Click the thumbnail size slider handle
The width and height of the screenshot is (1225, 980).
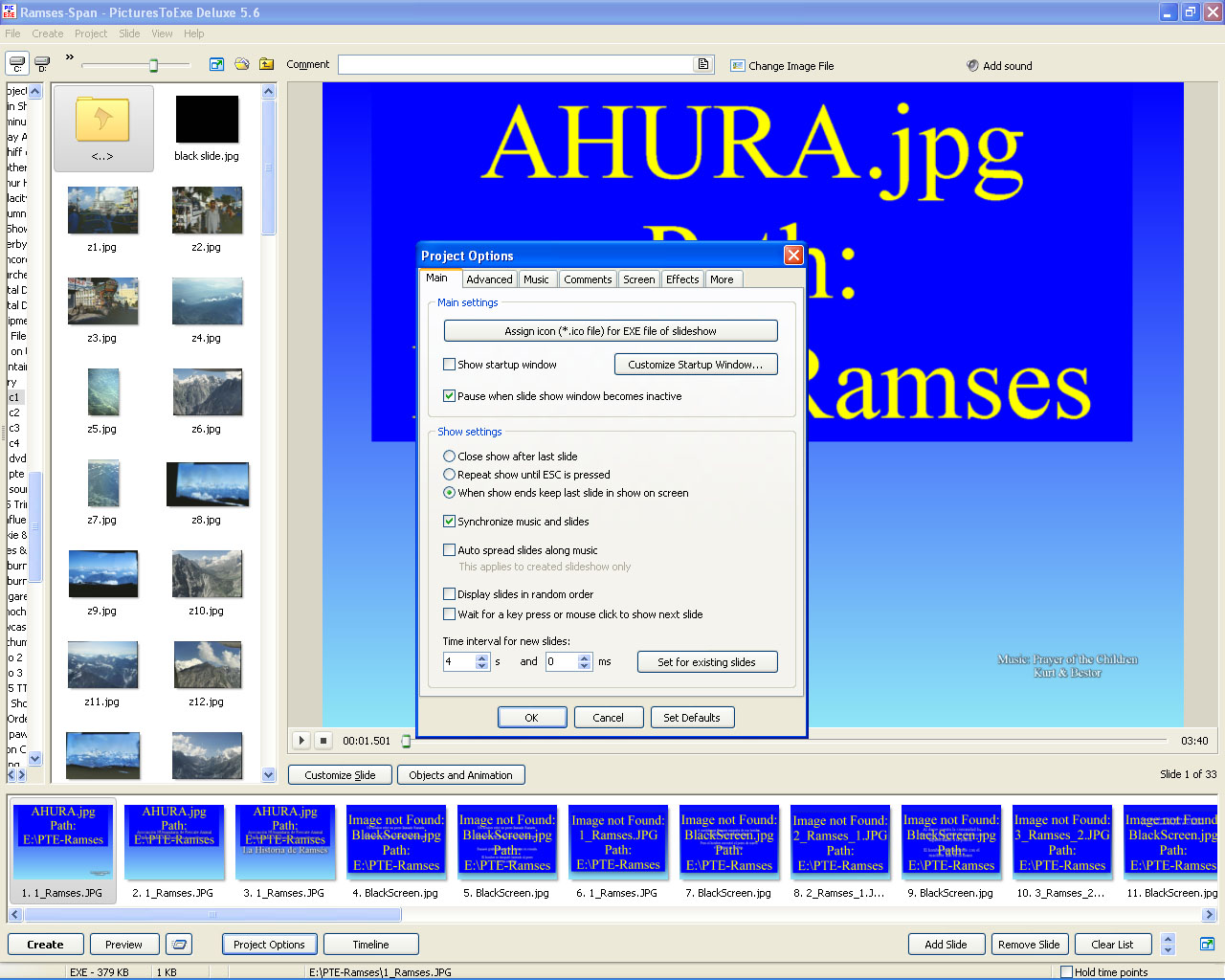click(153, 65)
